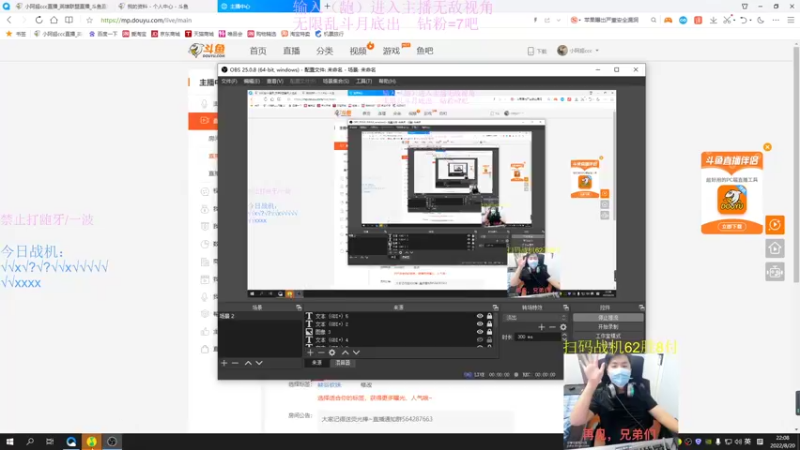Open the 百度一下 bookmark

103,34
